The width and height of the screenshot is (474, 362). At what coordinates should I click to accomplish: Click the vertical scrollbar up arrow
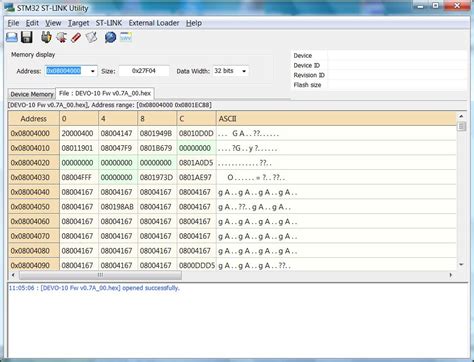461,116
